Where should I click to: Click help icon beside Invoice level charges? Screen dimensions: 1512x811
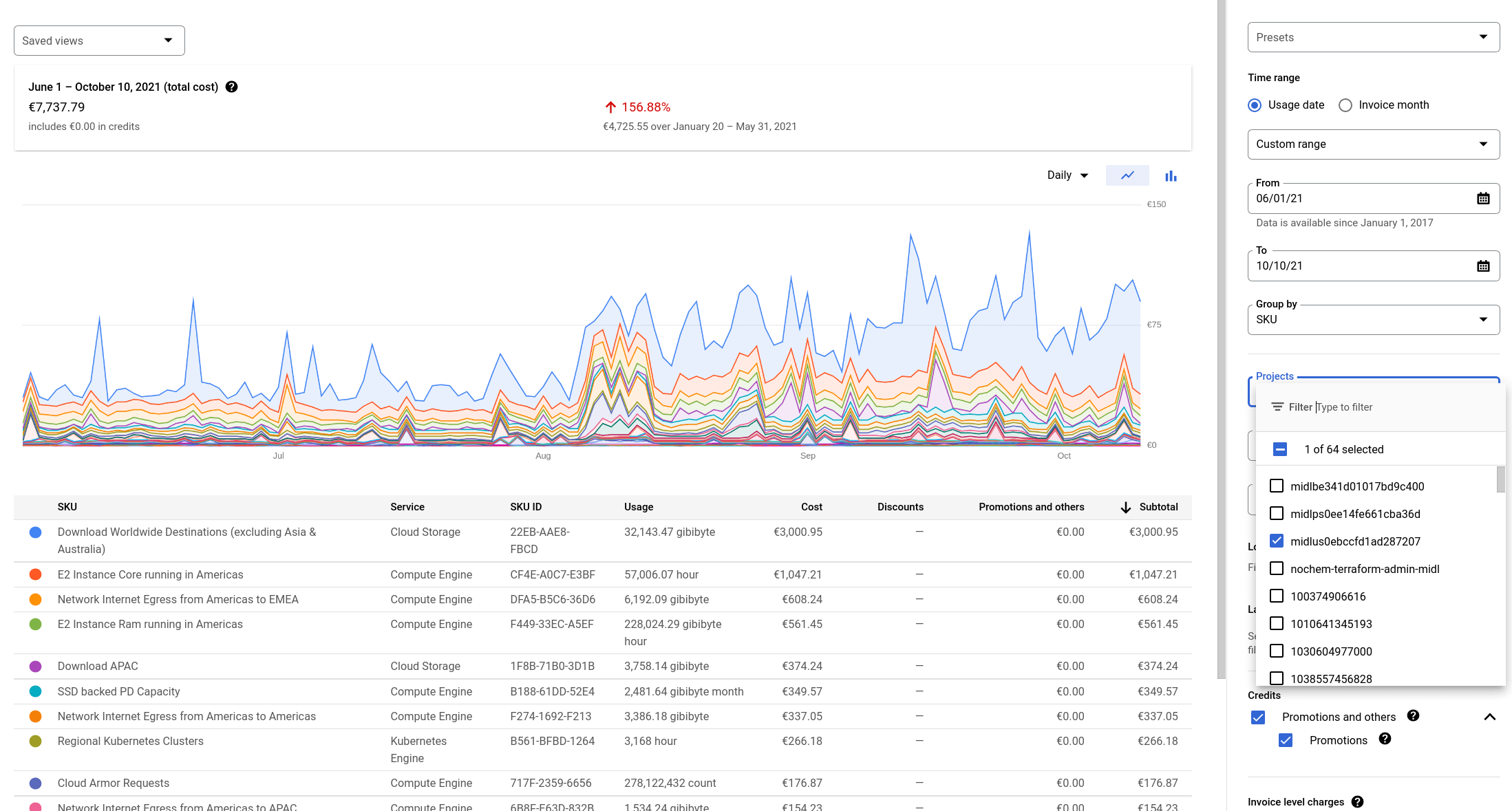(x=1357, y=802)
